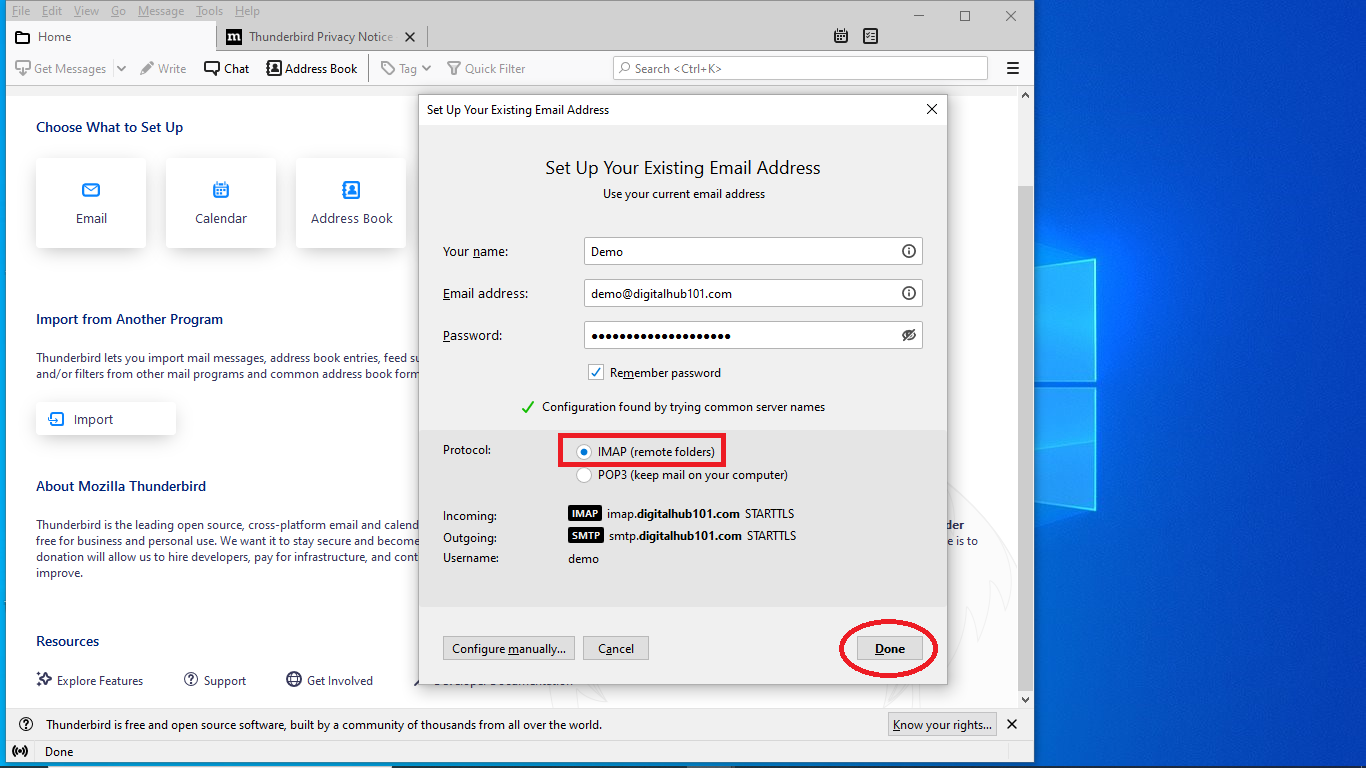The image size is (1366, 768).
Task: Open the Tools menu
Action: [210, 11]
